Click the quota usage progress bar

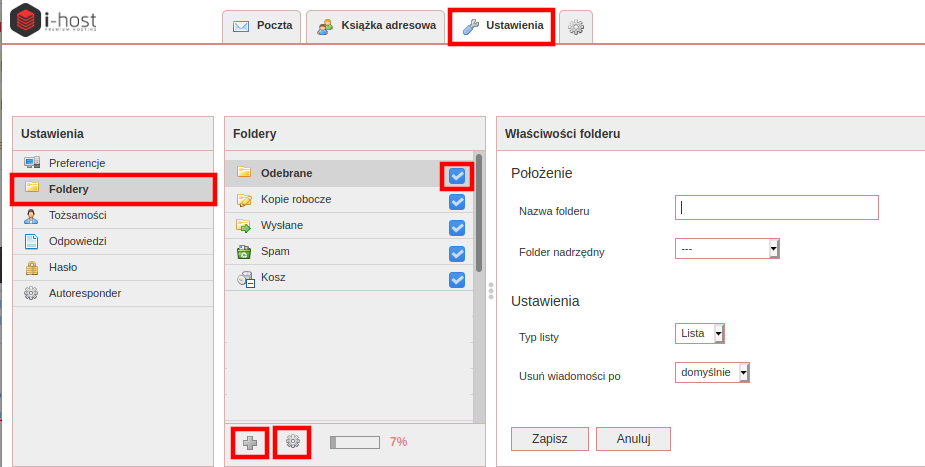click(x=355, y=442)
